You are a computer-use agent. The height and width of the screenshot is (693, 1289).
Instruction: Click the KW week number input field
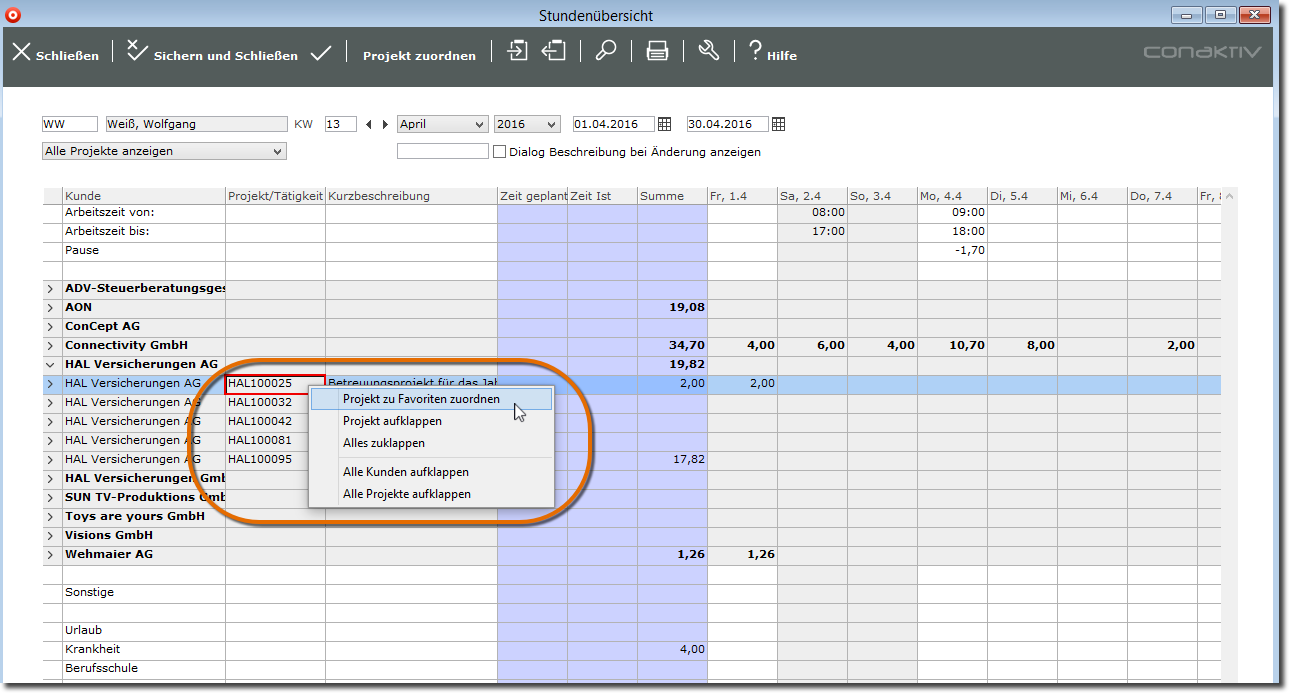pyautogui.click(x=340, y=125)
